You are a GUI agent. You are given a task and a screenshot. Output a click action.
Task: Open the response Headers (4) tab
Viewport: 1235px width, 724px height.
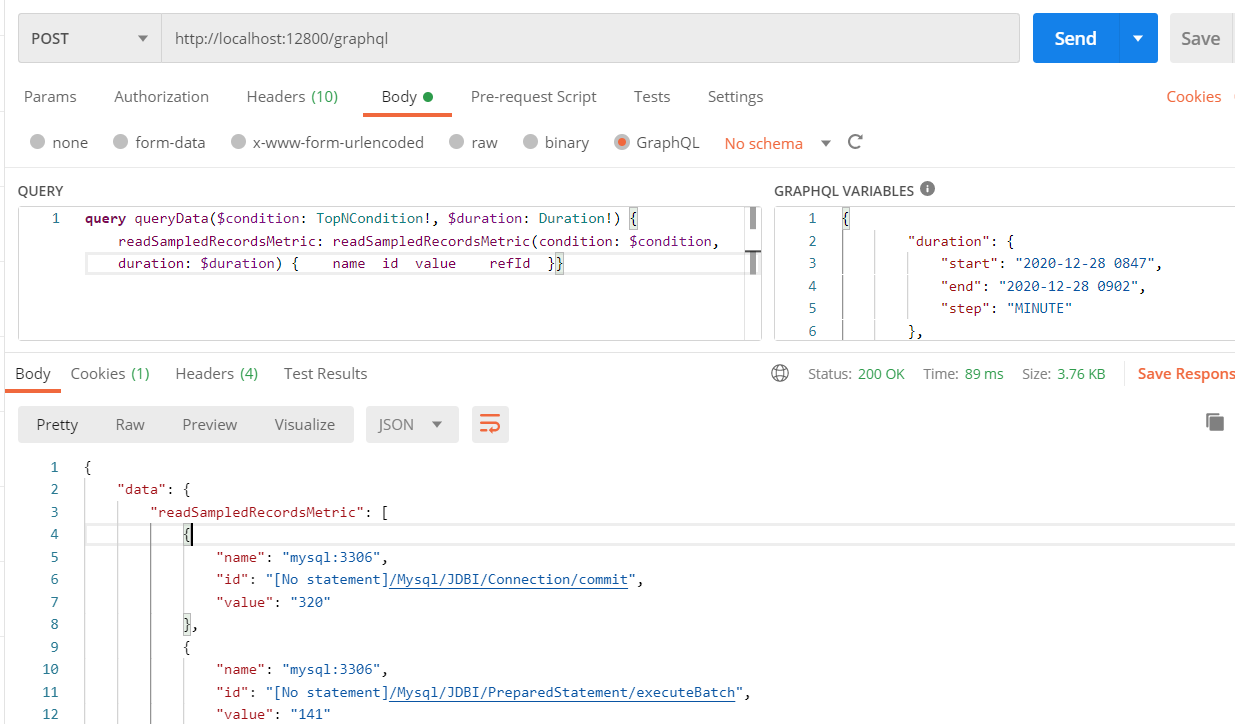(217, 374)
